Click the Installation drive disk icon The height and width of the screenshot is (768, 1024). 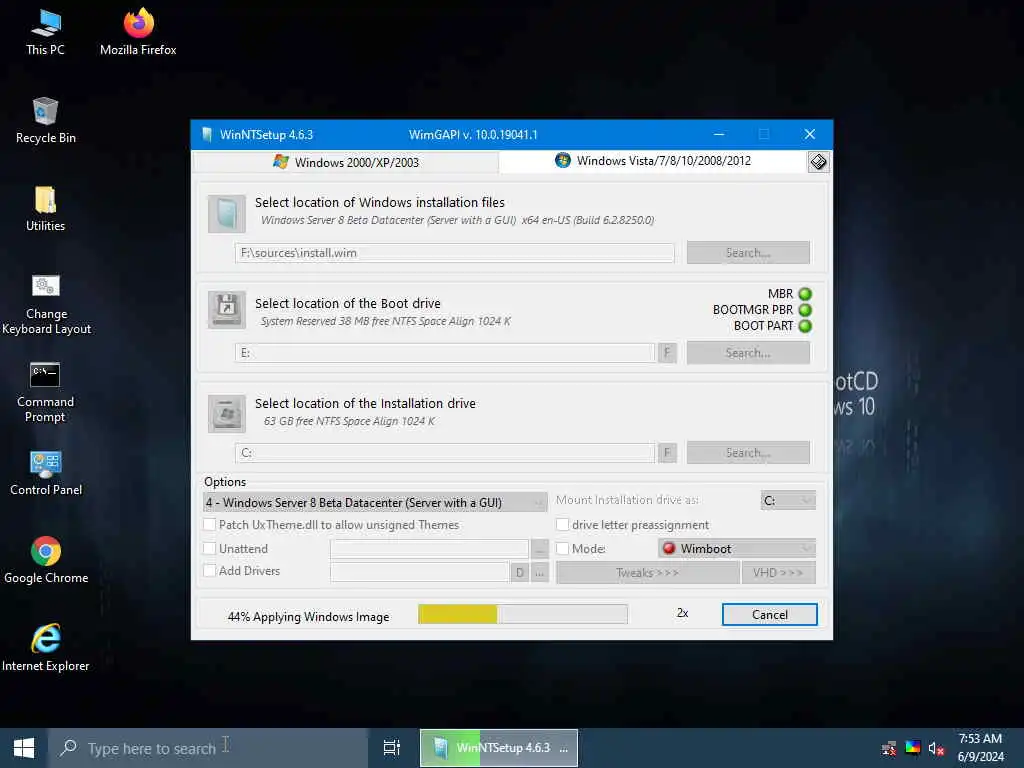pyautogui.click(x=227, y=413)
